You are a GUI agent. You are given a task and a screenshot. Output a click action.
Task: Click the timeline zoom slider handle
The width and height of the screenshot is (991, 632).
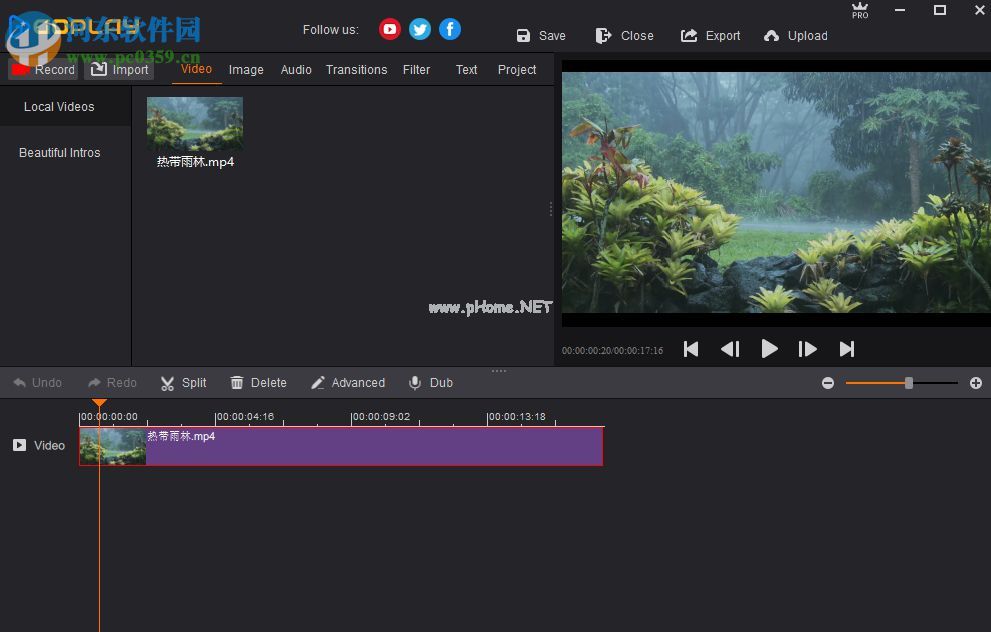909,383
